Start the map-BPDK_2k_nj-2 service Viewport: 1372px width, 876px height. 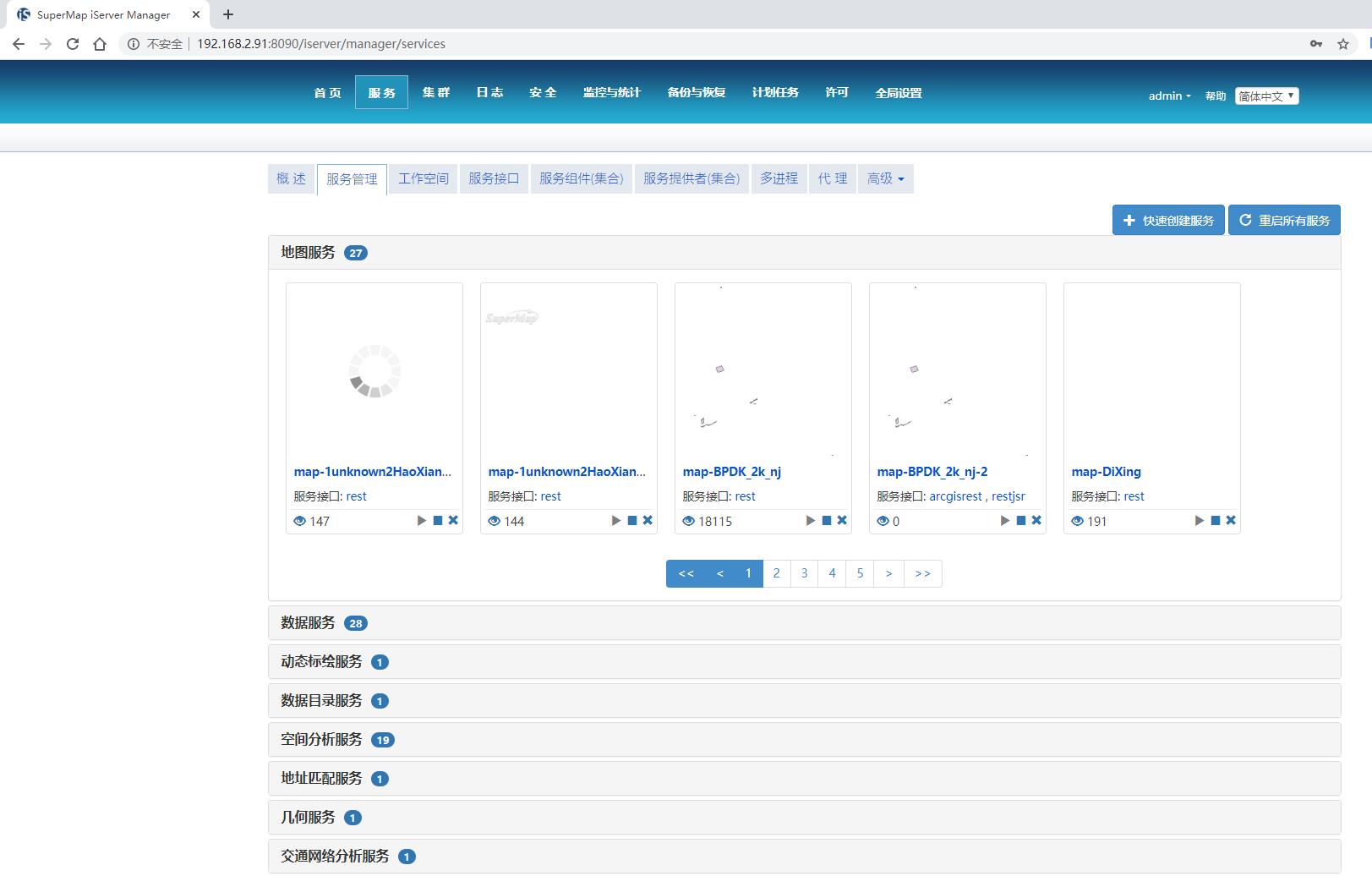pos(1005,521)
